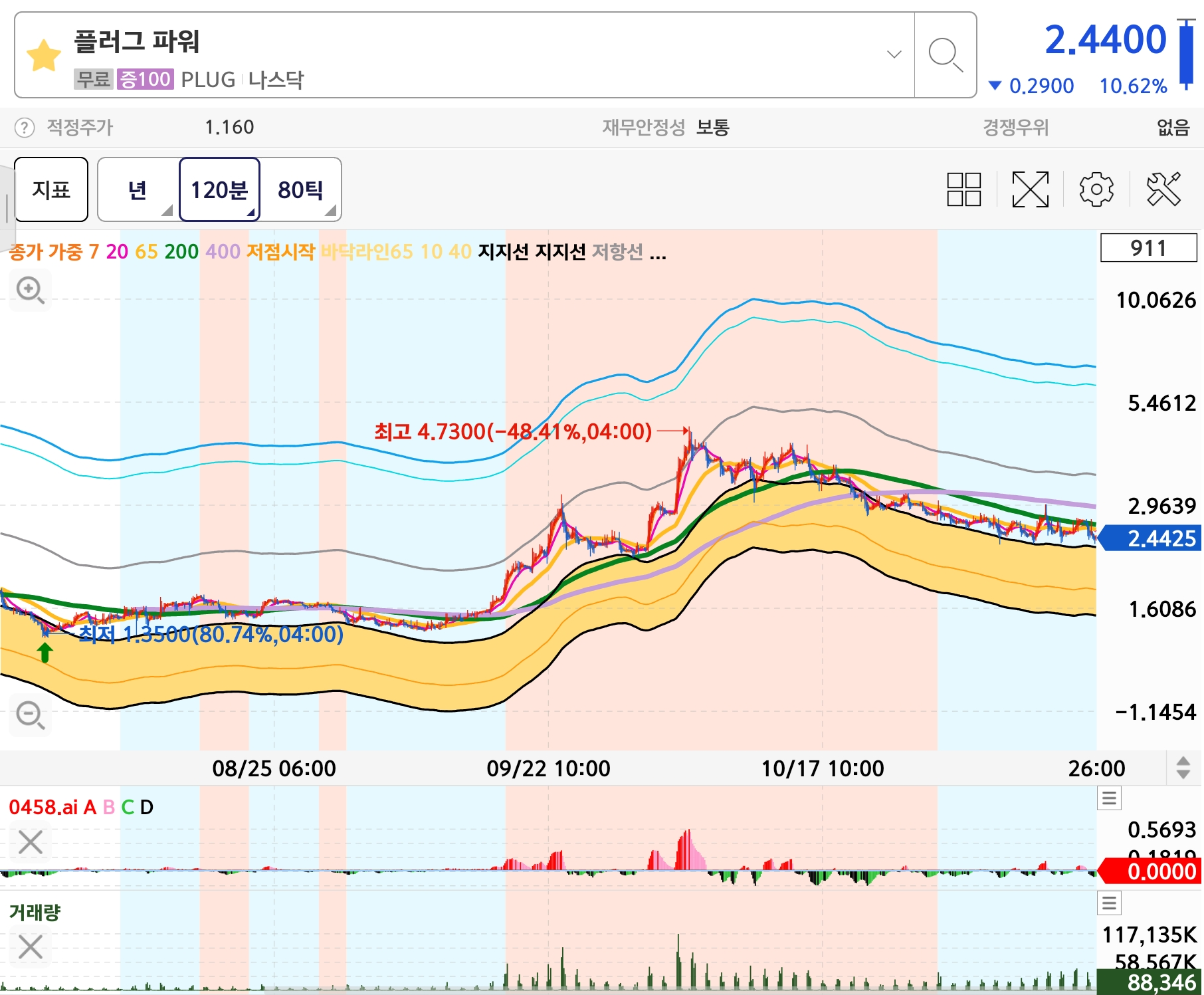Screen dimensions: 1204x995
Task: Toggle the 7 moving average label
Action: 94,251
